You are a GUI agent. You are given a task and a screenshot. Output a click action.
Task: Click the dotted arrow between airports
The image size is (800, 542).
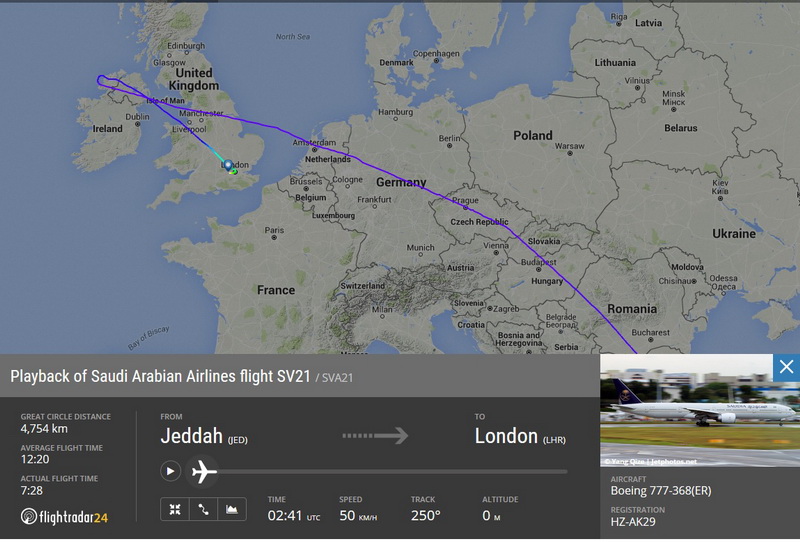tap(375, 436)
